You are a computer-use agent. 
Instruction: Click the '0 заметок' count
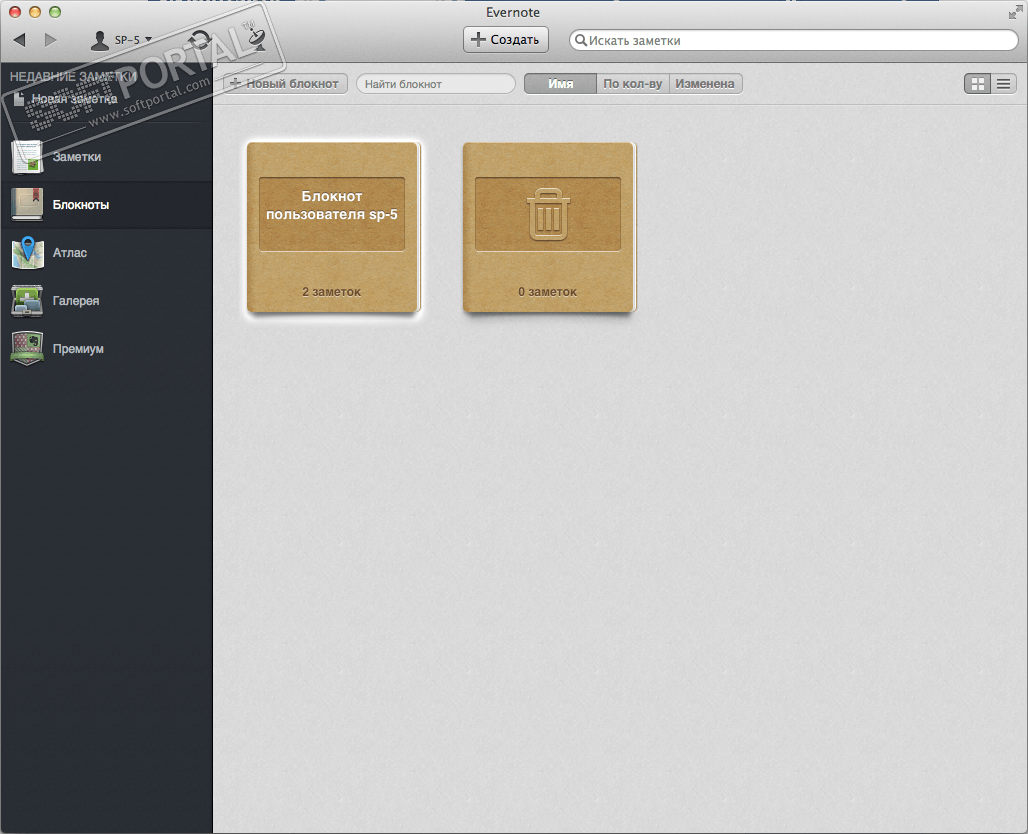547,292
